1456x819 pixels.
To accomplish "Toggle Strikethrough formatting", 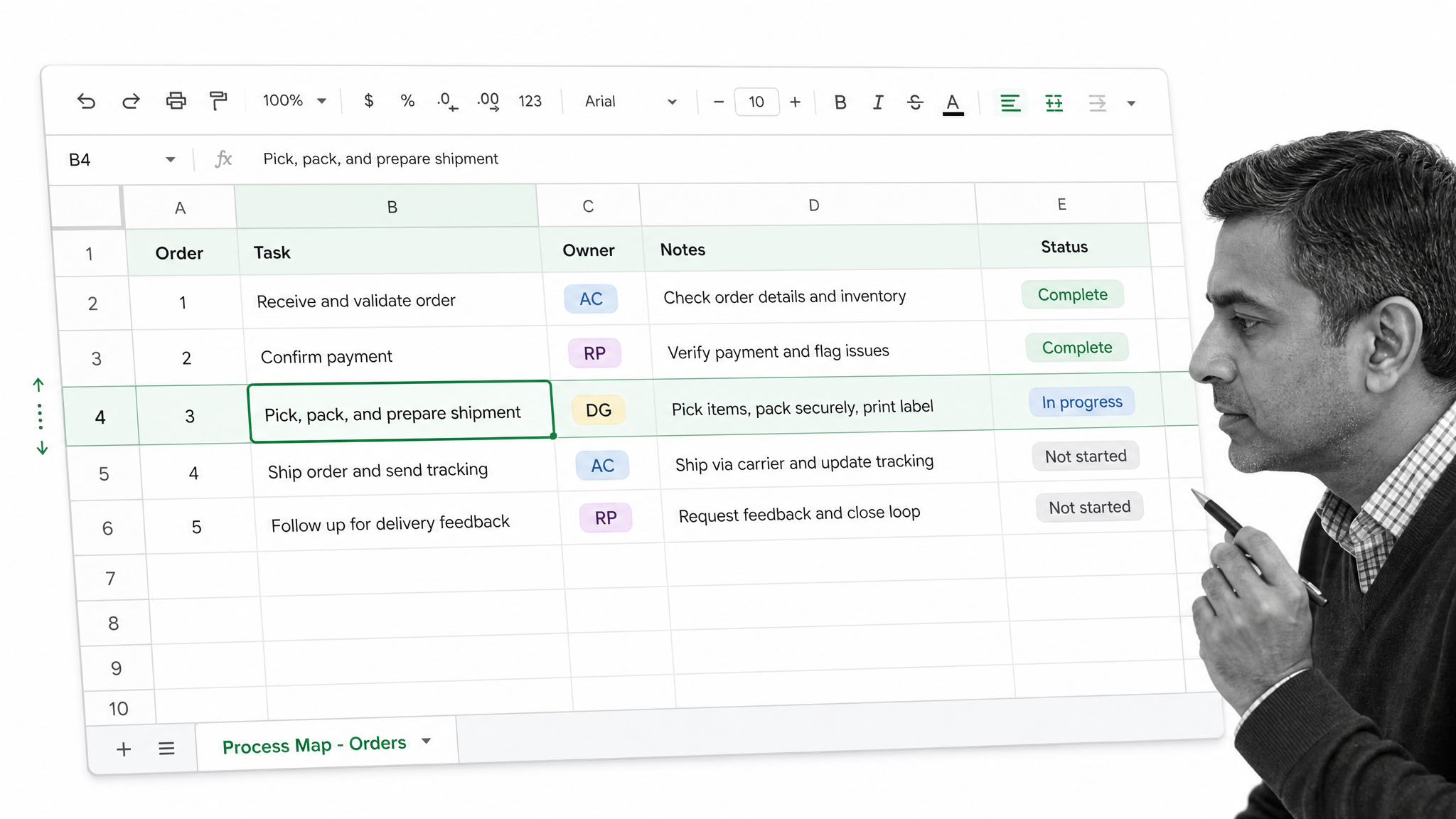I will (915, 102).
